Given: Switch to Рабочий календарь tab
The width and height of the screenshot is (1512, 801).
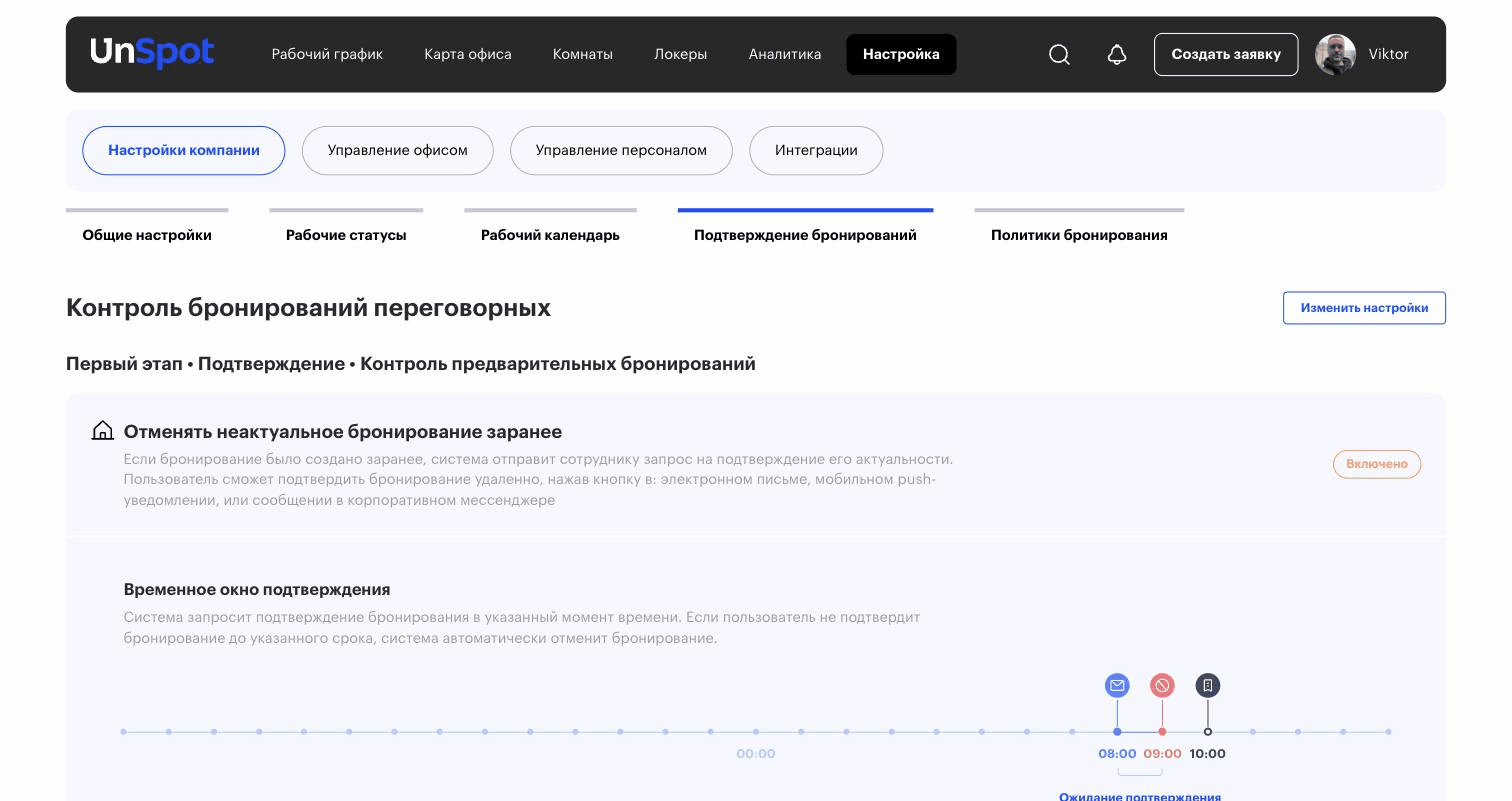Looking at the screenshot, I should pyautogui.click(x=550, y=227).
